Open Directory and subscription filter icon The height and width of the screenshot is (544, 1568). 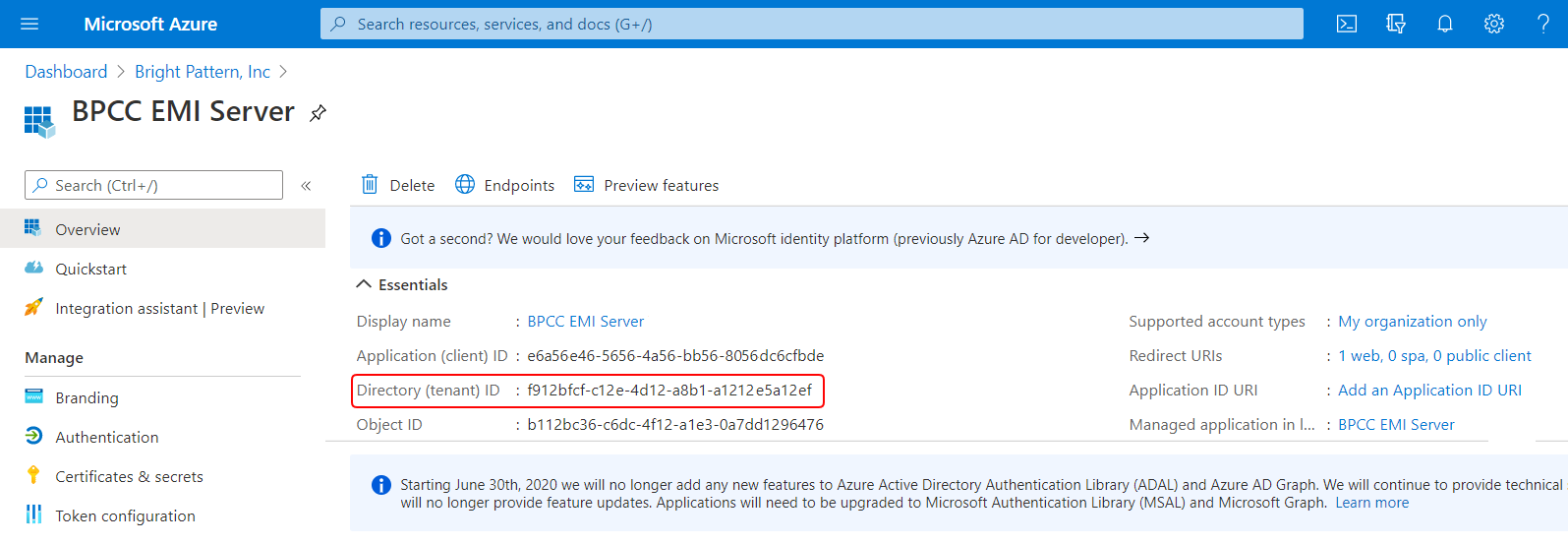coord(1396,24)
